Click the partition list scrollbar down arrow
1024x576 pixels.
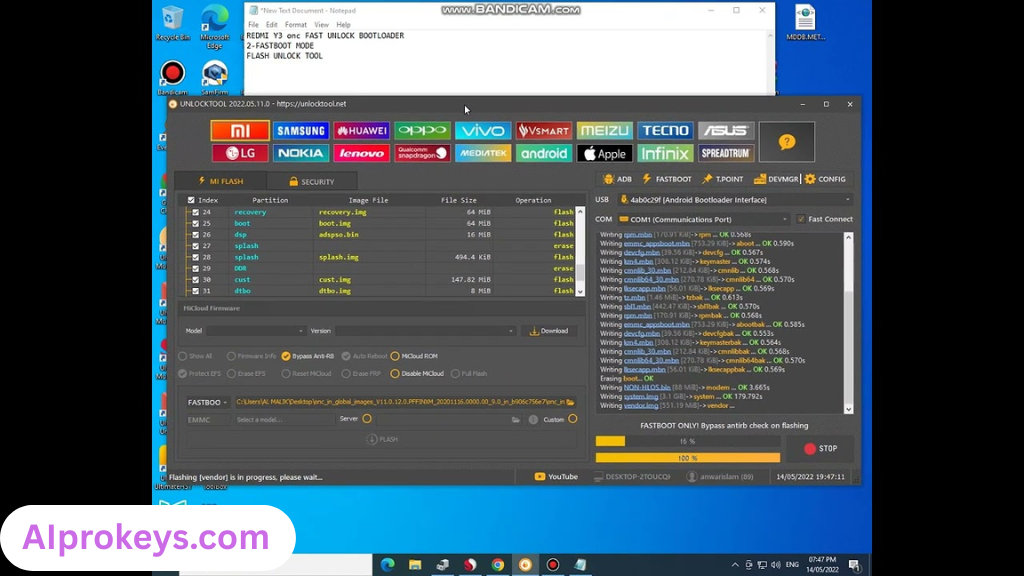pos(580,292)
